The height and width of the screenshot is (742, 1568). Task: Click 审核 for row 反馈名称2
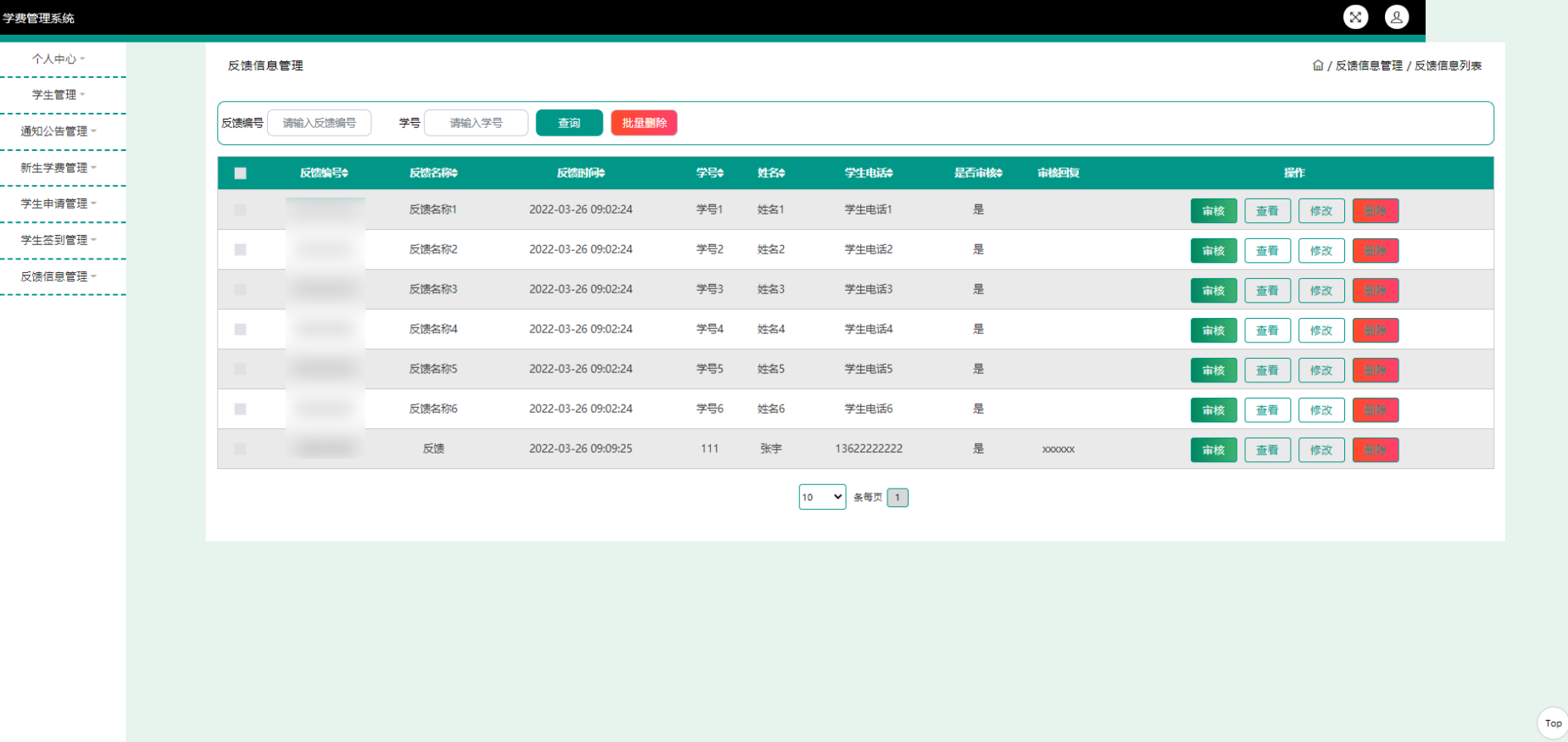coord(1214,251)
